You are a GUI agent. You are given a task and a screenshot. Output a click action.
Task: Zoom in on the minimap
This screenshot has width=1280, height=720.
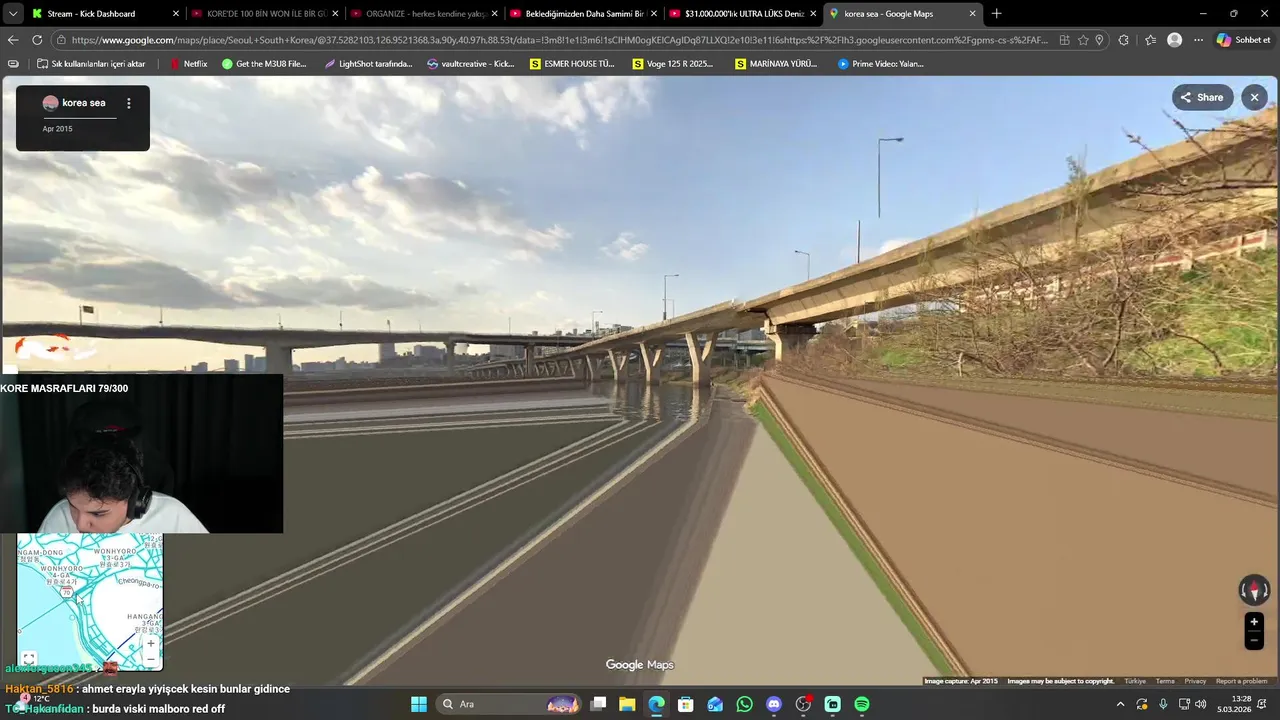(151, 643)
